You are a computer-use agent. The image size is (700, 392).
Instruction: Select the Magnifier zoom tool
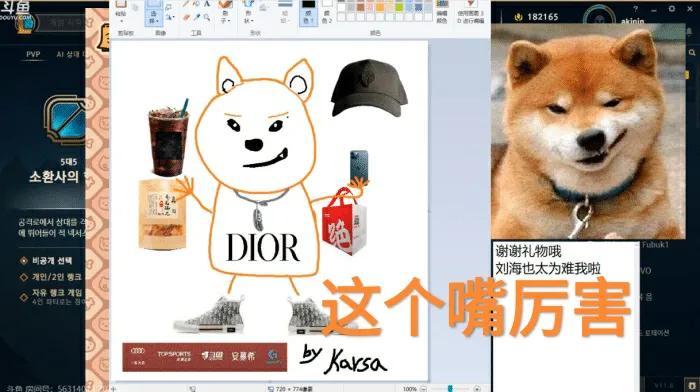coord(207,17)
